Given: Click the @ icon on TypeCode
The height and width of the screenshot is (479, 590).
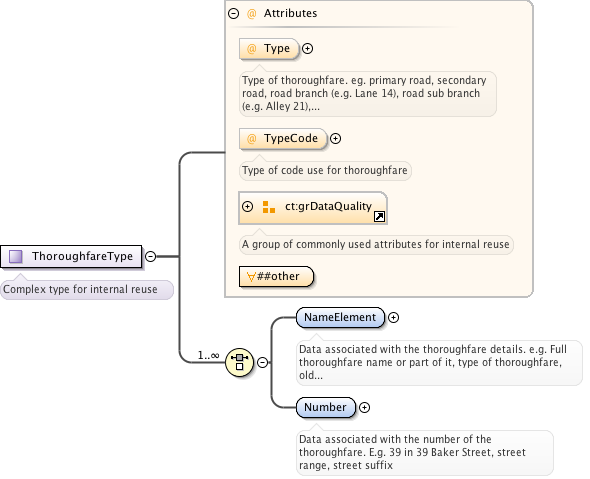Looking at the screenshot, I should [251, 138].
